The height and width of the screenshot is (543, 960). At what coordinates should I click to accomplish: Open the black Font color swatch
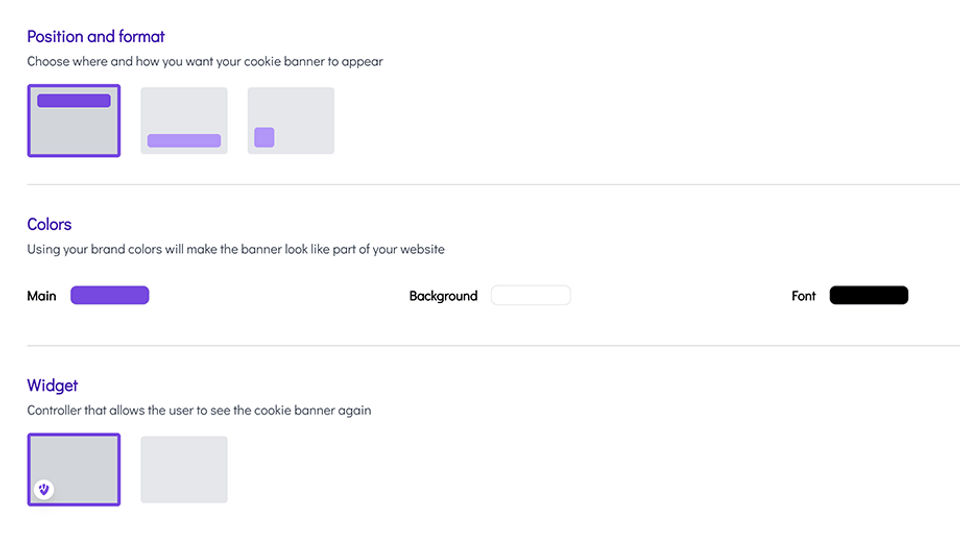click(x=869, y=295)
